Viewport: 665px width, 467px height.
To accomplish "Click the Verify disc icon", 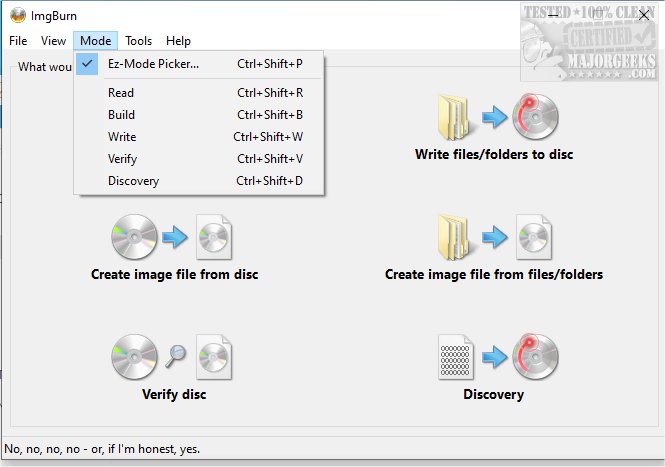I will (175, 358).
